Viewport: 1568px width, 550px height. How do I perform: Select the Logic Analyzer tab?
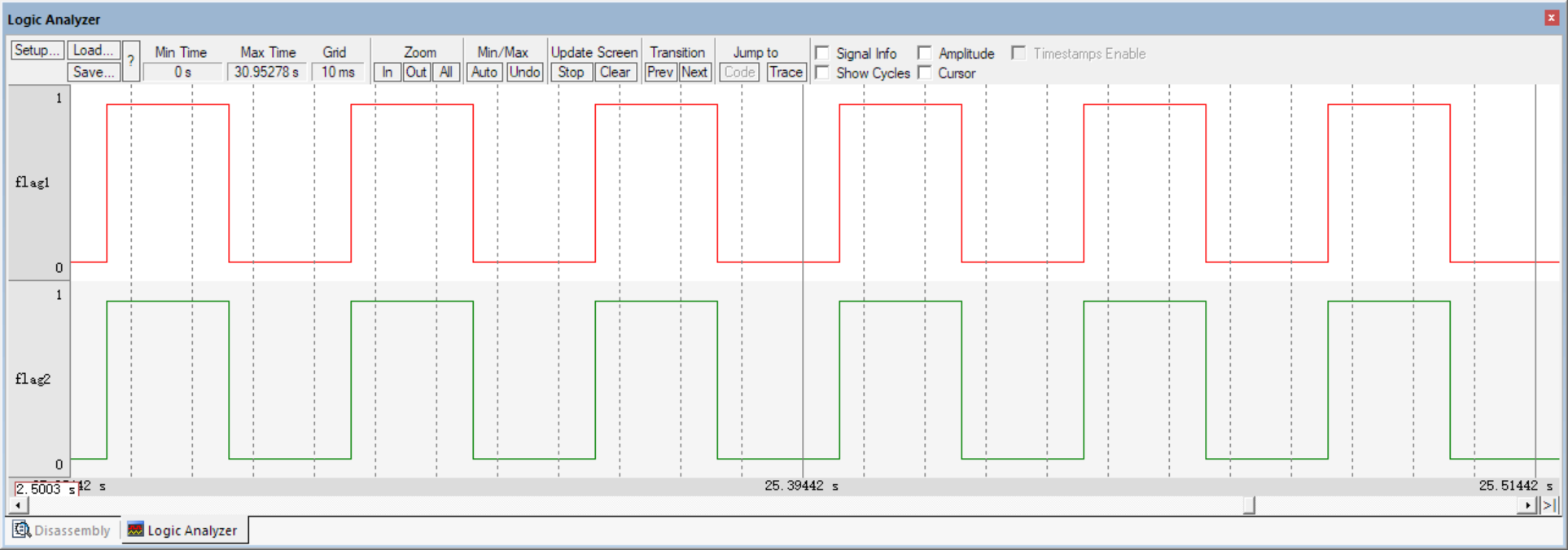[x=184, y=530]
